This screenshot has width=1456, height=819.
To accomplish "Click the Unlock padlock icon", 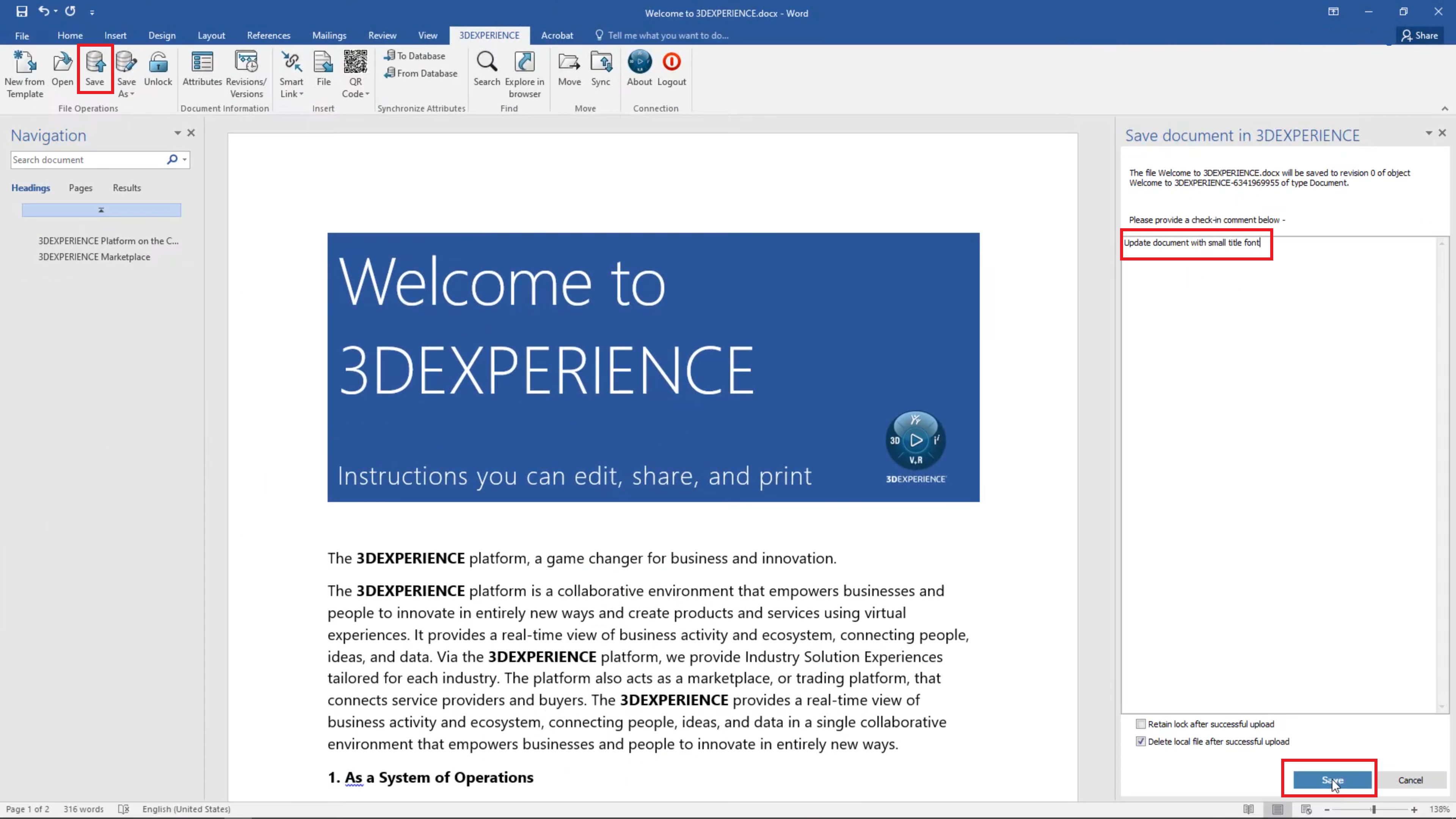I will [x=158, y=62].
